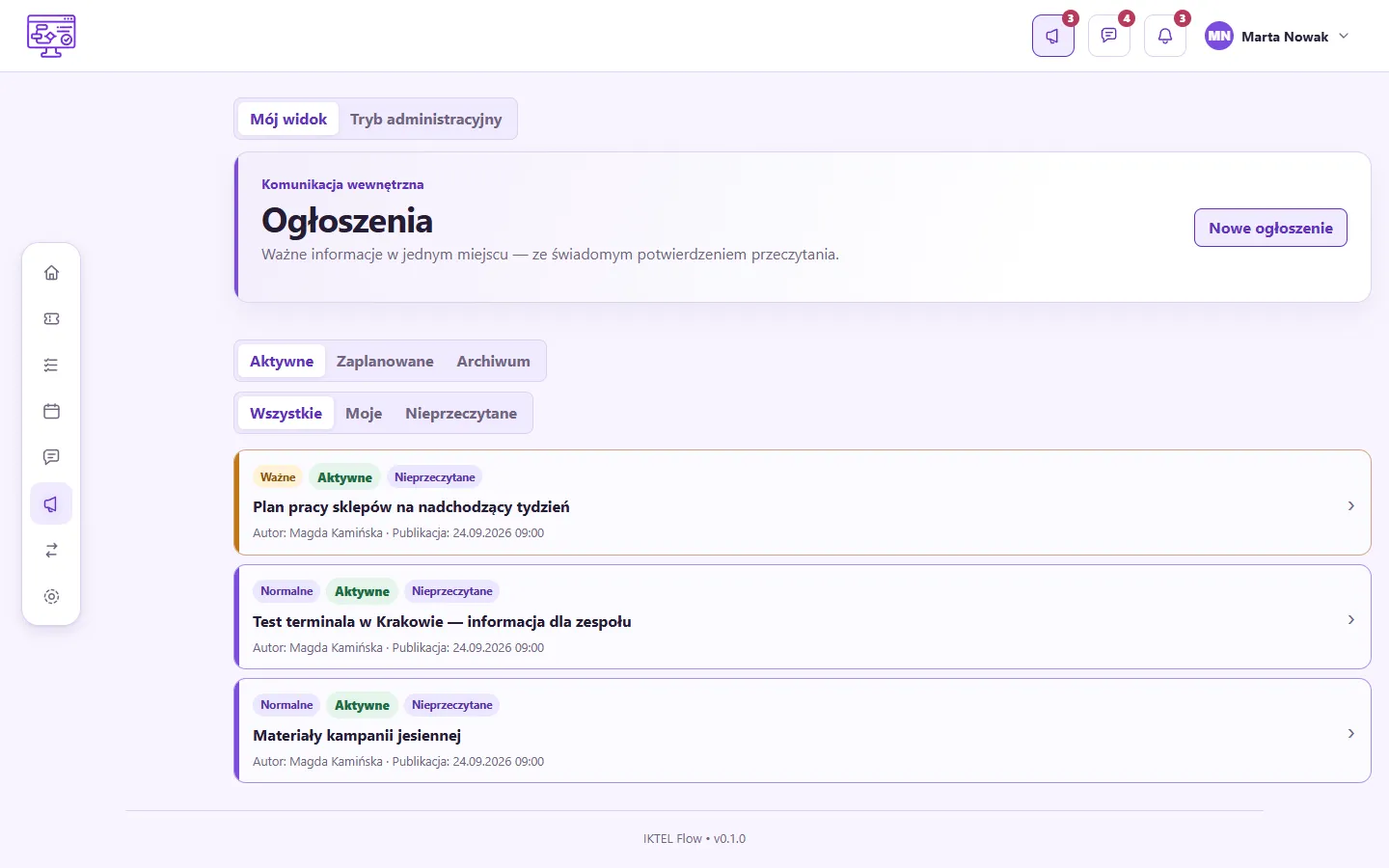Open task list icon in sidebar
Viewport: 1389px width, 868px height.
51,366
